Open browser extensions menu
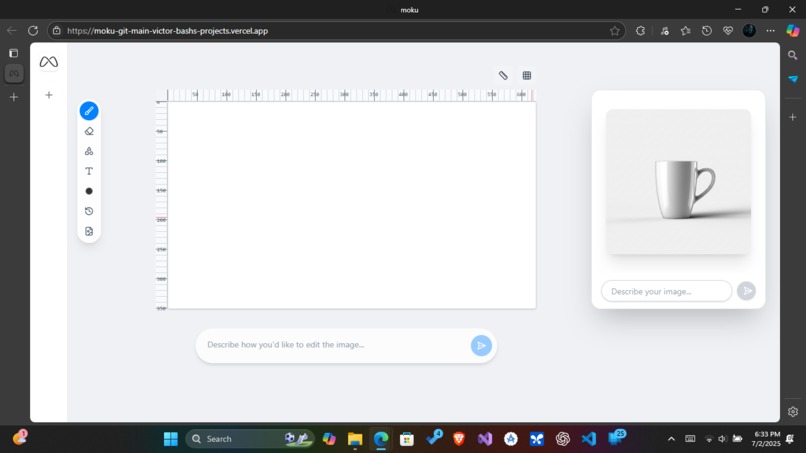The height and width of the screenshot is (453, 806). click(640, 31)
